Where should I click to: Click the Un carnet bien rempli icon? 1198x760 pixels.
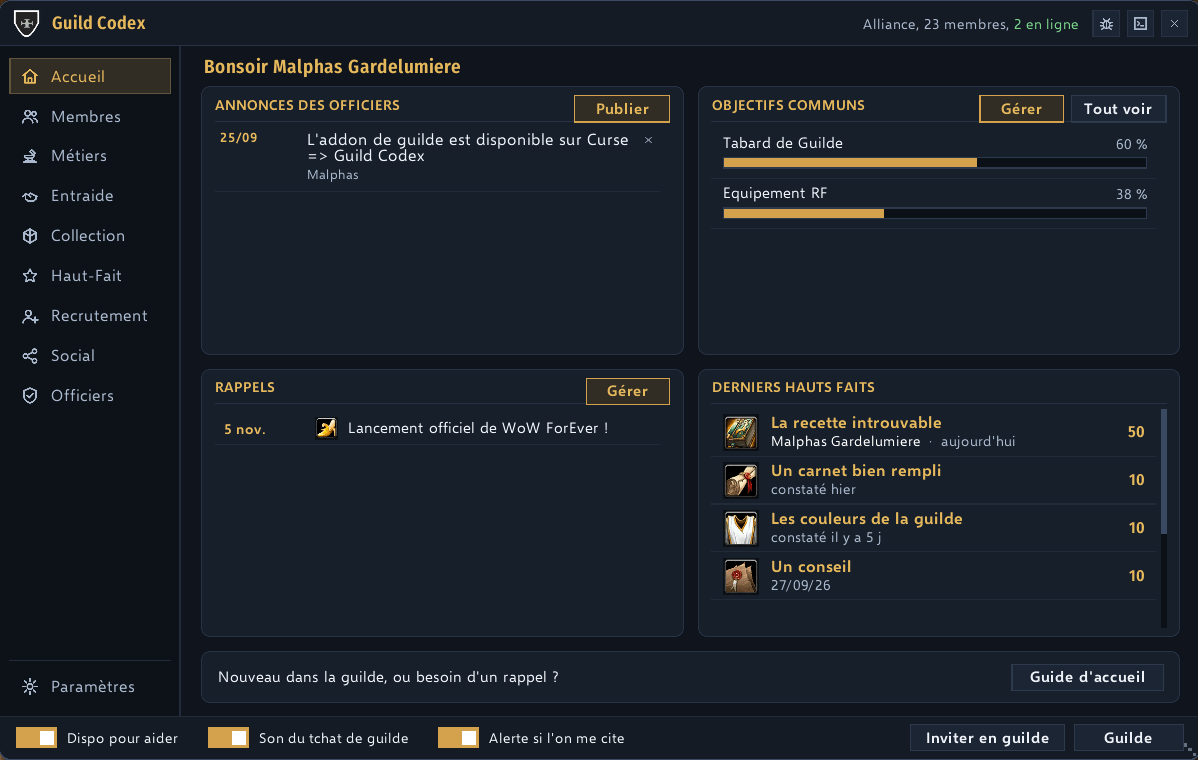(740, 480)
